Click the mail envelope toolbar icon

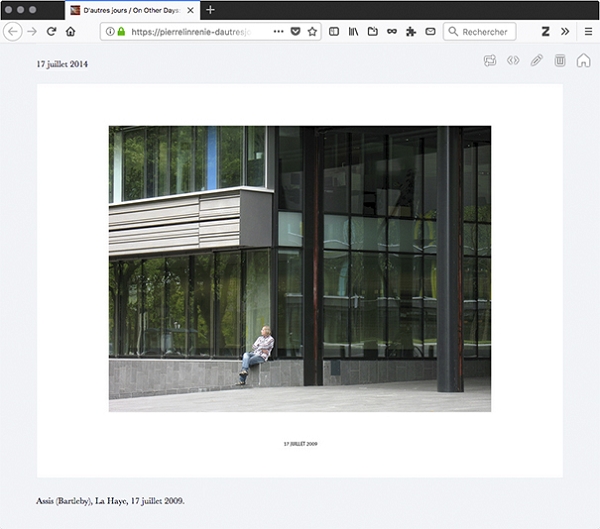point(430,32)
